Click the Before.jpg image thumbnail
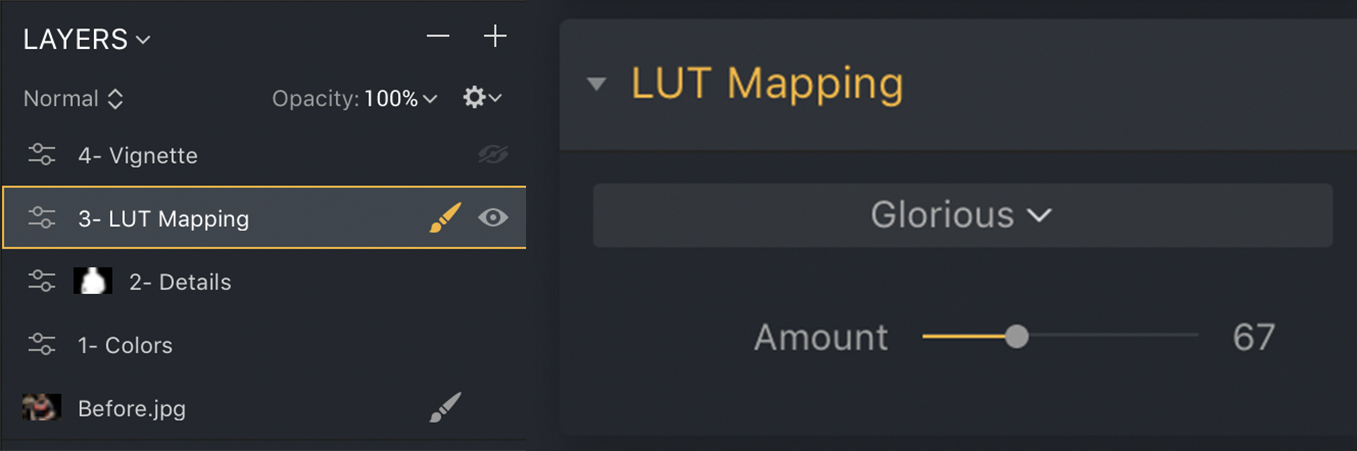The height and width of the screenshot is (451, 1357). tap(42, 407)
